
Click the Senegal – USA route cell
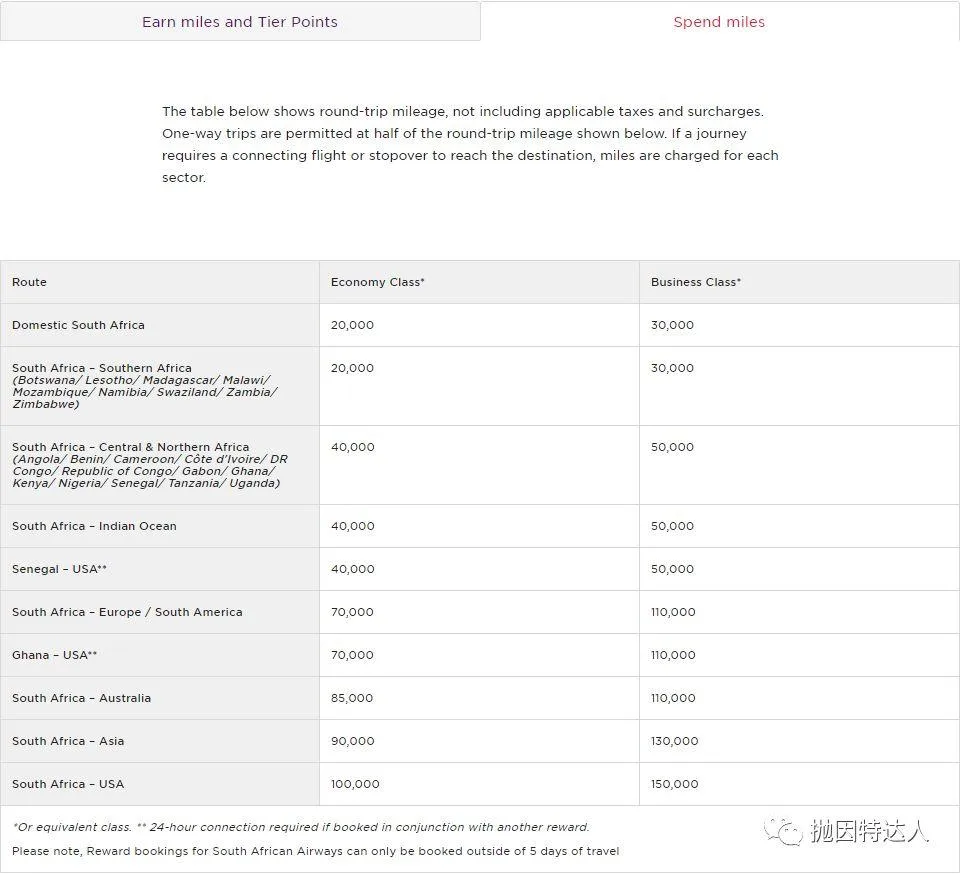pyautogui.click(x=59, y=569)
